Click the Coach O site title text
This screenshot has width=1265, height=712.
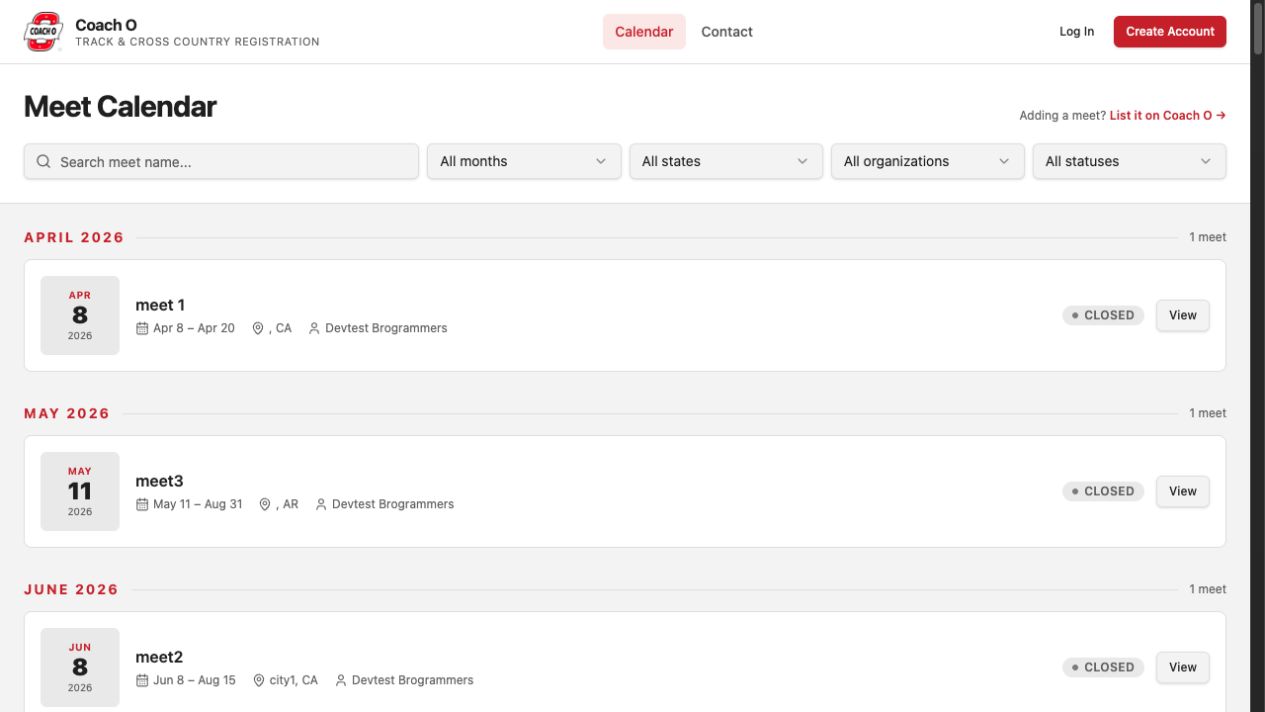(x=106, y=25)
